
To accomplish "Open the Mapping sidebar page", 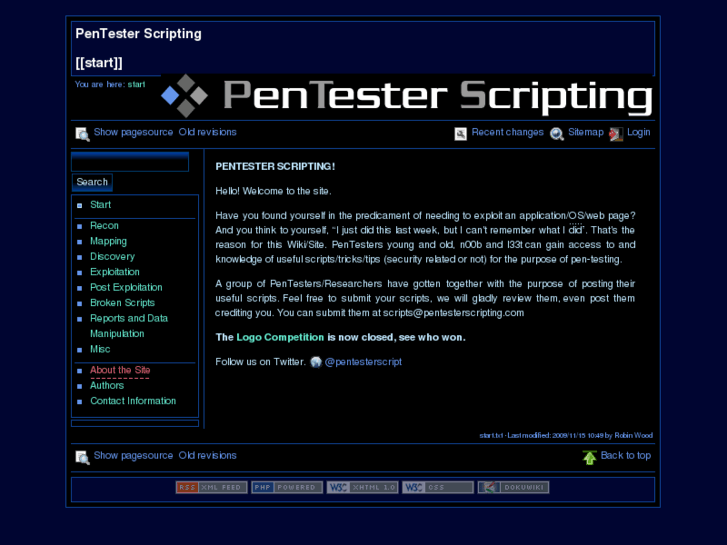I will point(108,241).
